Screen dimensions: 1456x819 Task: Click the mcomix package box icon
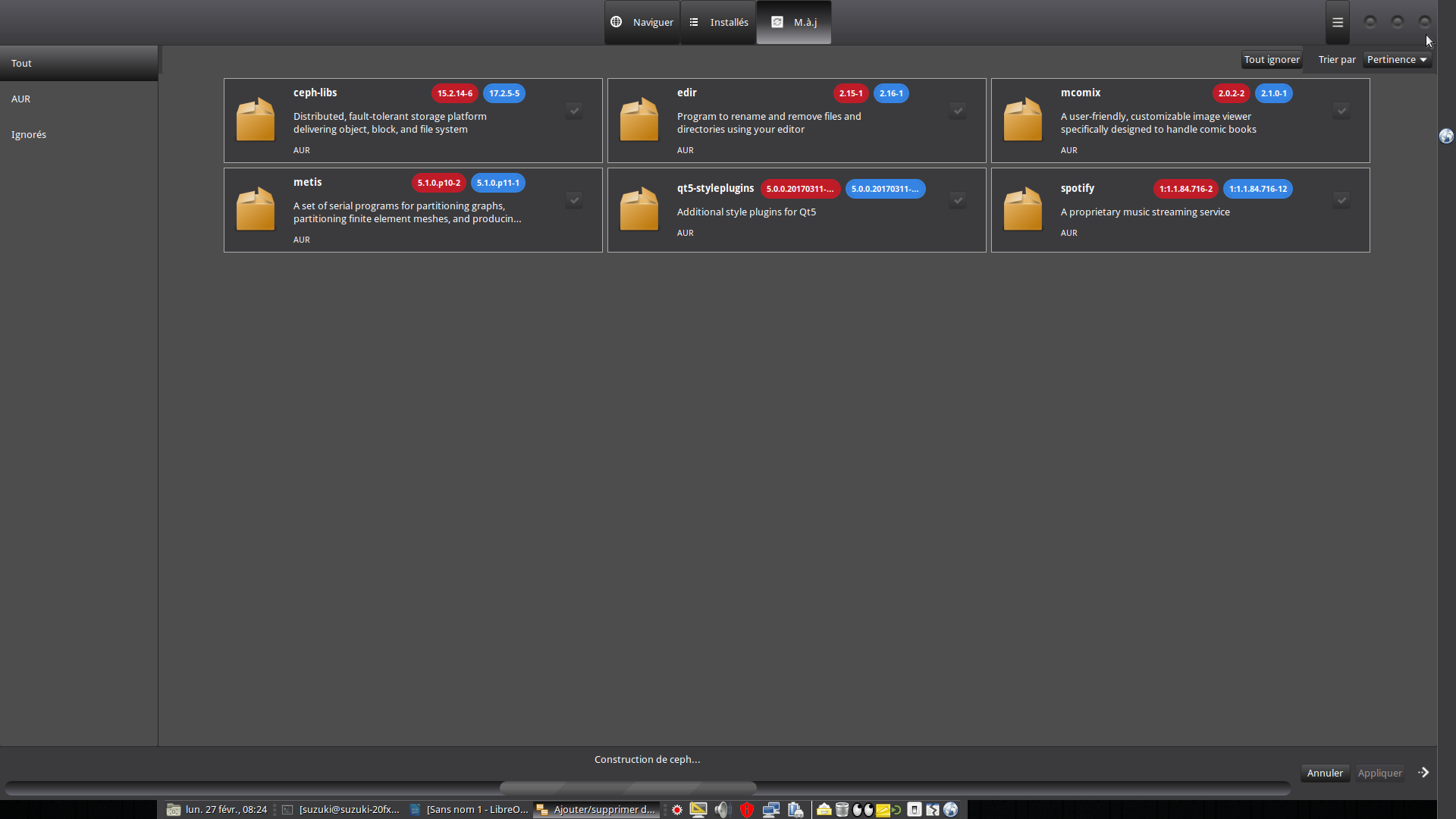(x=1023, y=119)
